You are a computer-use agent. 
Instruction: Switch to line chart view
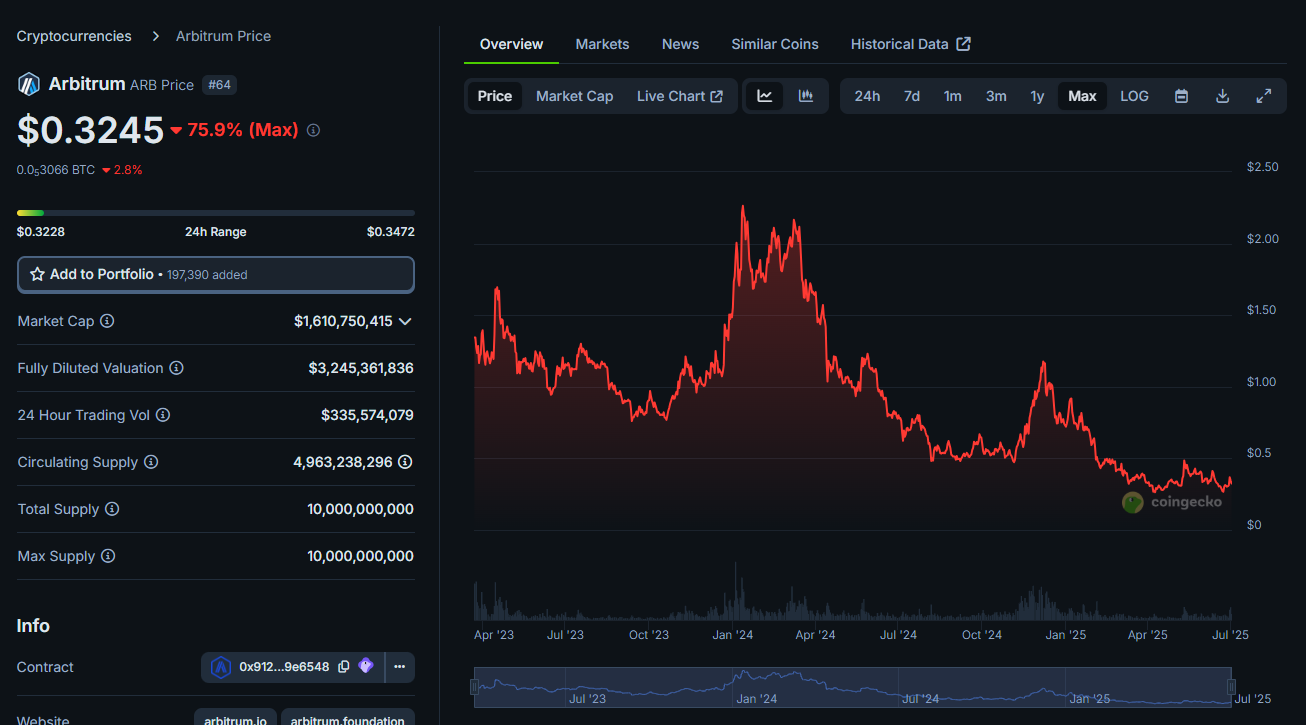point(765,96)
